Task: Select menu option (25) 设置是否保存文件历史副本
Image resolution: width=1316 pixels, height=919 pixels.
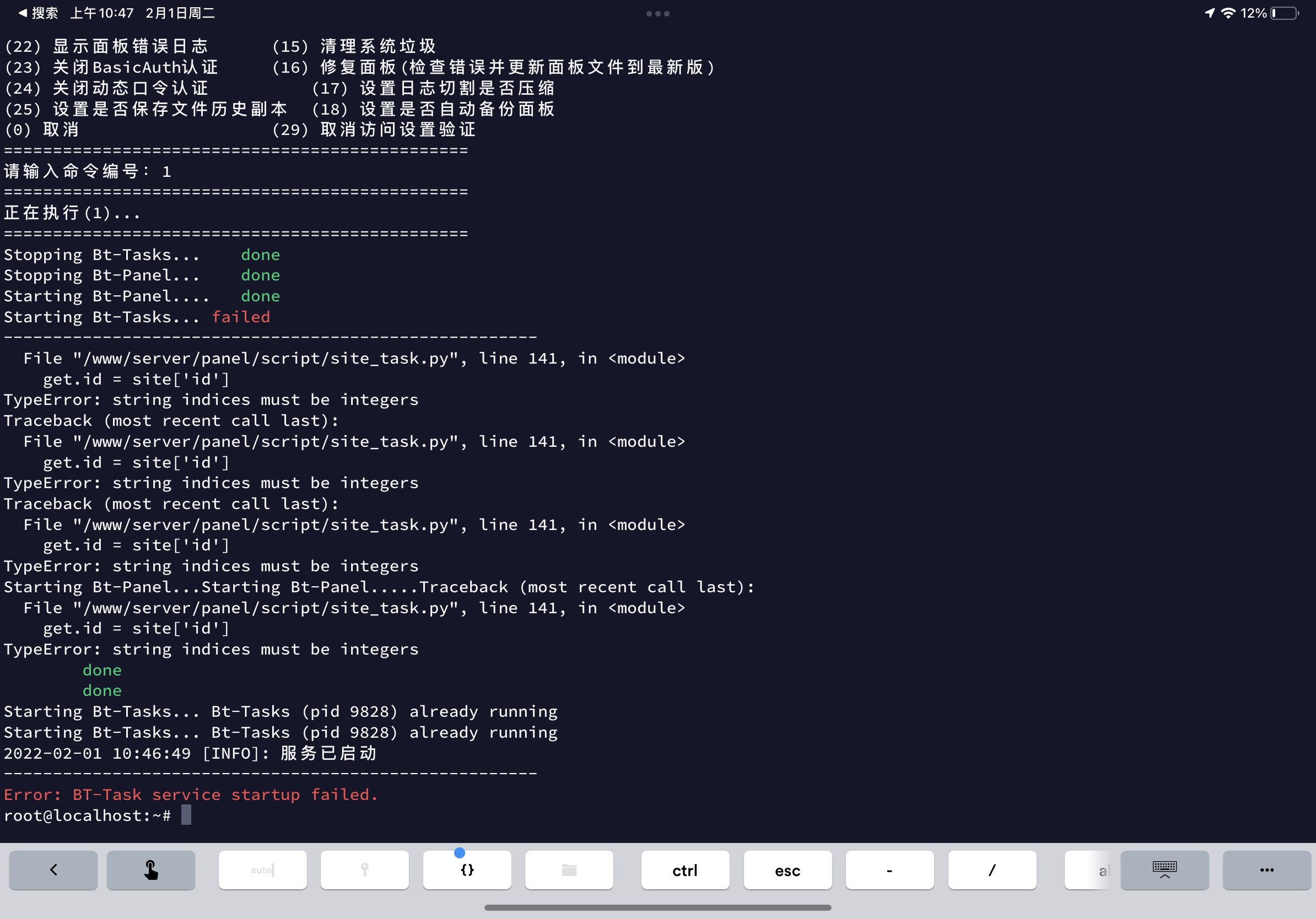Action: click(x=145, y=109)
